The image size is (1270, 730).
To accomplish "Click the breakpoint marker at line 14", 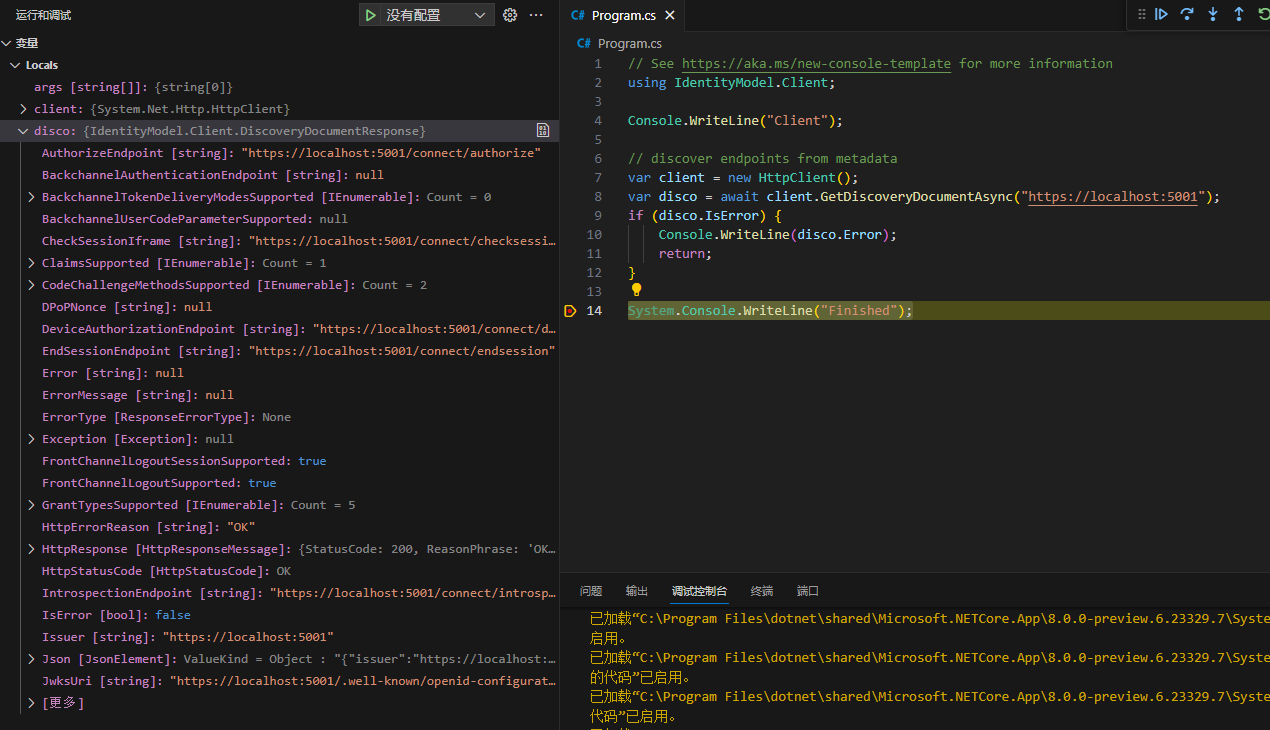I will point(570,311).
